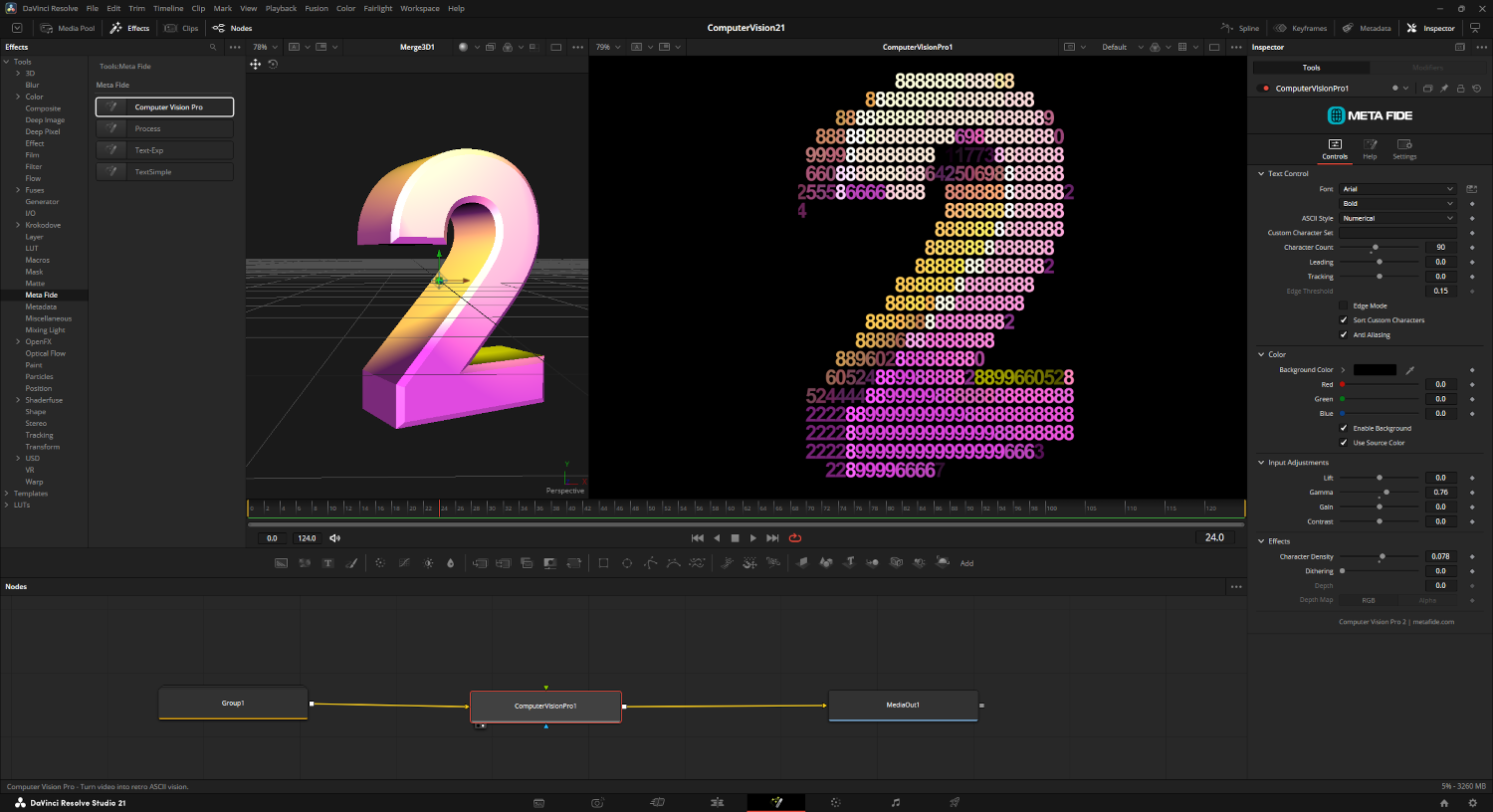Switch to inspector Help tab

[x=1370, y=149]
